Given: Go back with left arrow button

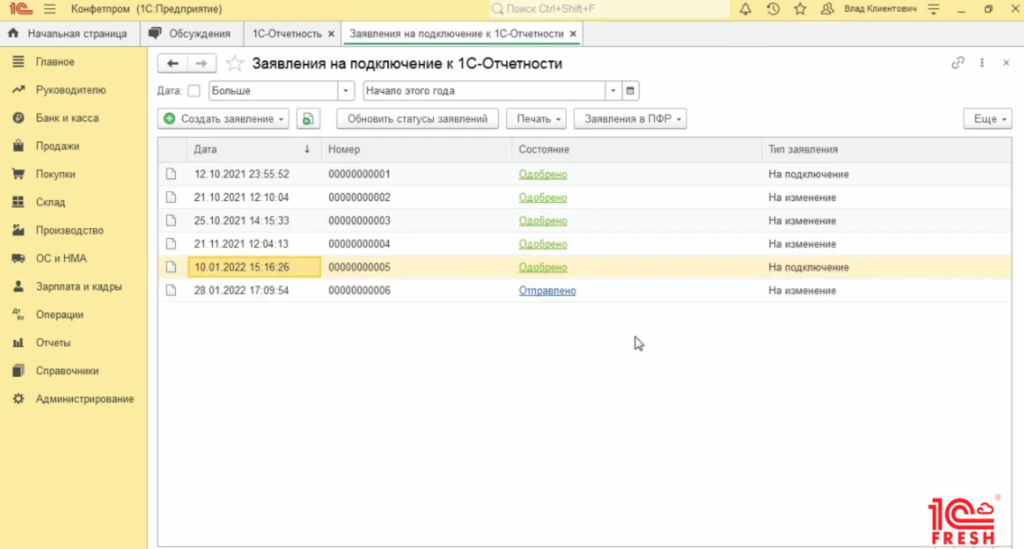Looking at the screenshot, I should coord(172,63).
